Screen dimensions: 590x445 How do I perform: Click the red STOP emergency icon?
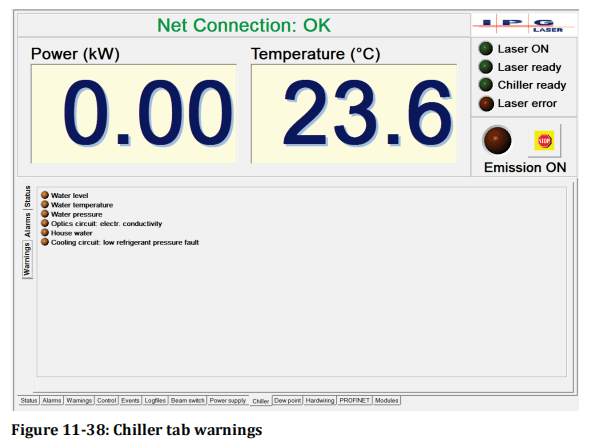point(544,141)
